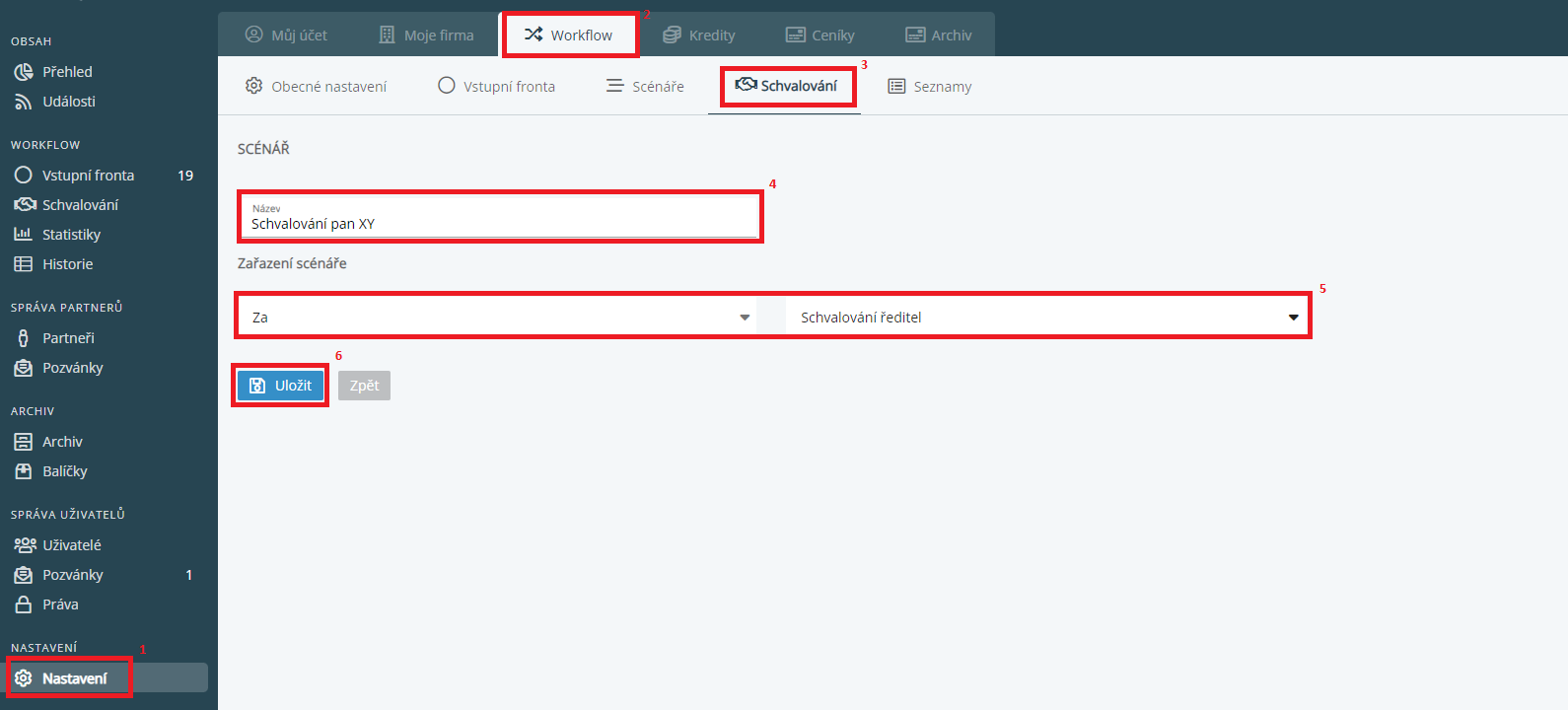Open the 'Za' position dropdown
The image size is (1568, 710).
click(493, 318)
